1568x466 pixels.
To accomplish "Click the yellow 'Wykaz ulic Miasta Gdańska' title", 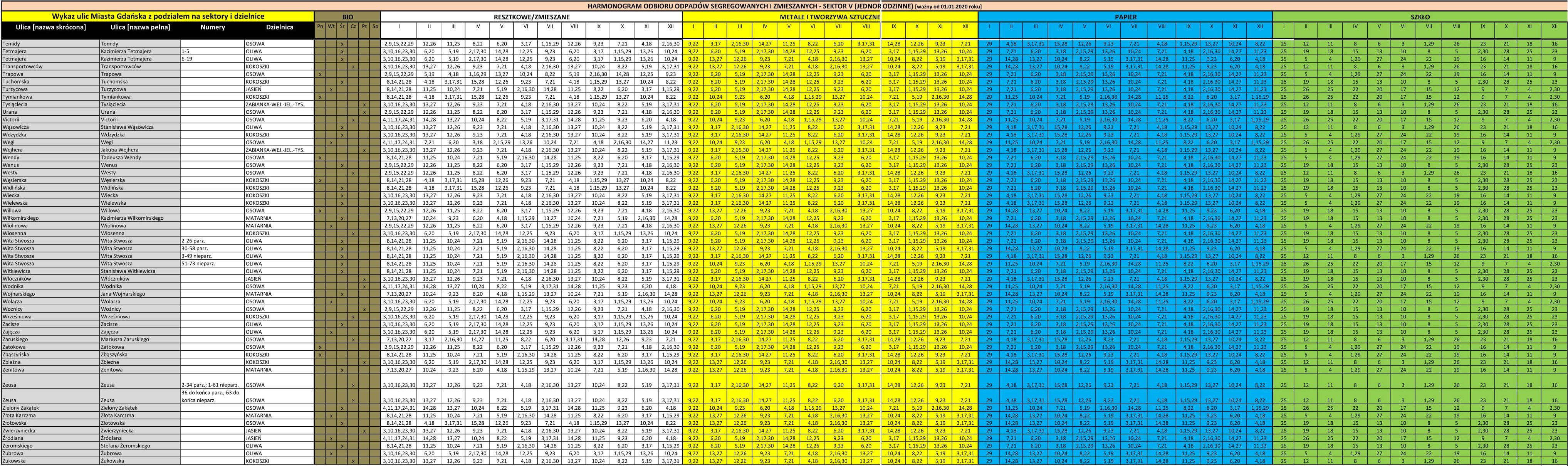I will click(158, 17).
